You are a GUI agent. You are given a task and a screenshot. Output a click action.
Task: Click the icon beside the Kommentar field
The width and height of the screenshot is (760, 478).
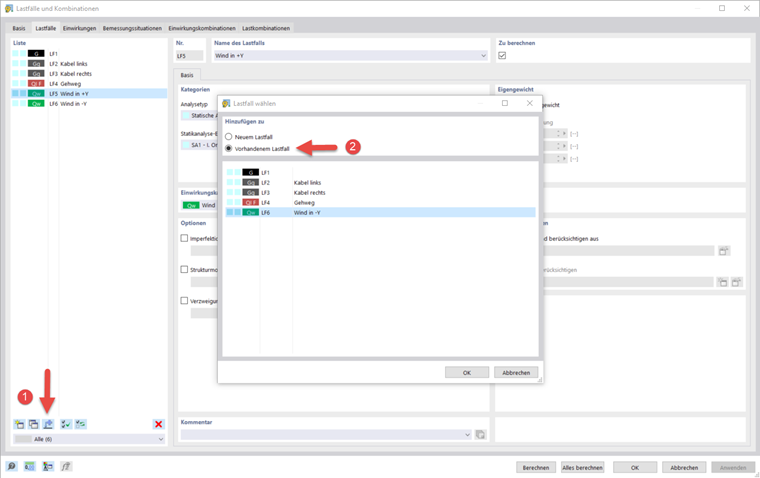[480, 434]
